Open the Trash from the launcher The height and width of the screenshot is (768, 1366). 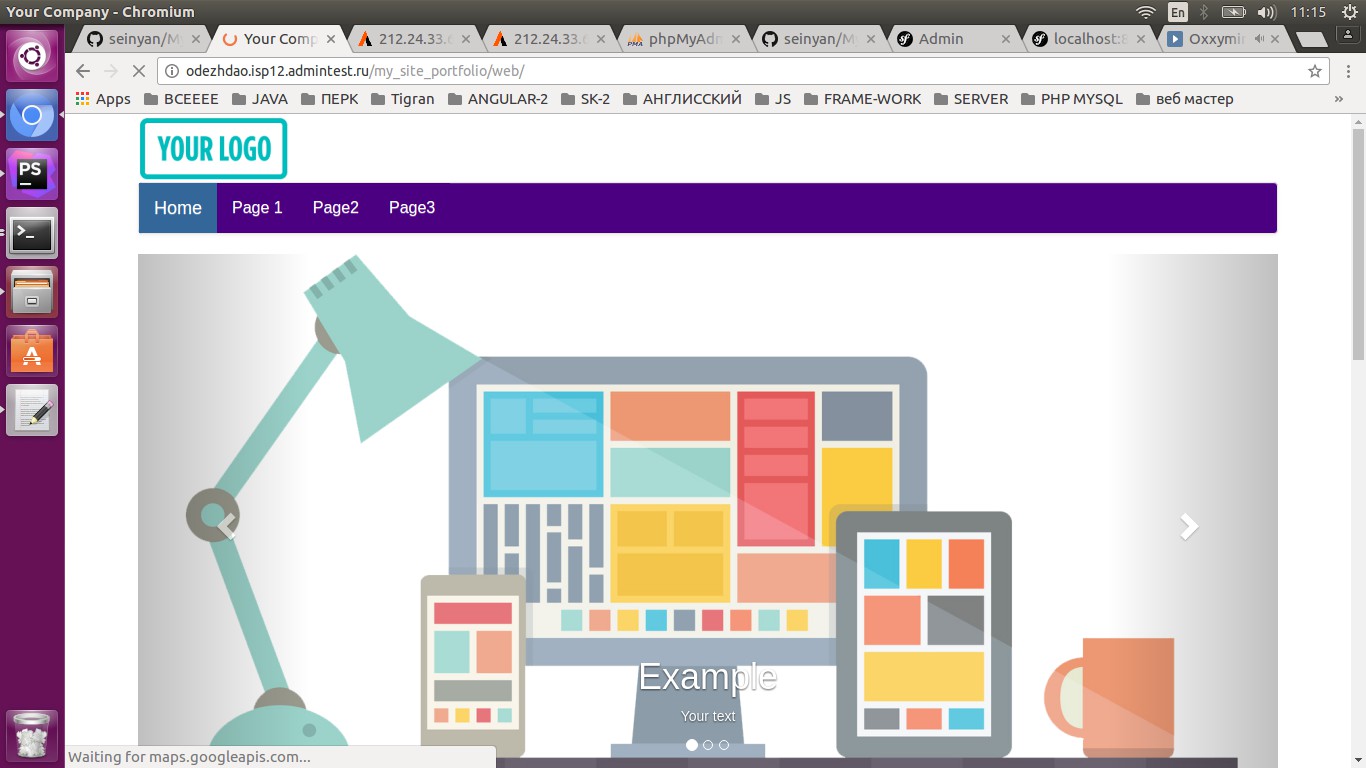(x=33, y=736)
